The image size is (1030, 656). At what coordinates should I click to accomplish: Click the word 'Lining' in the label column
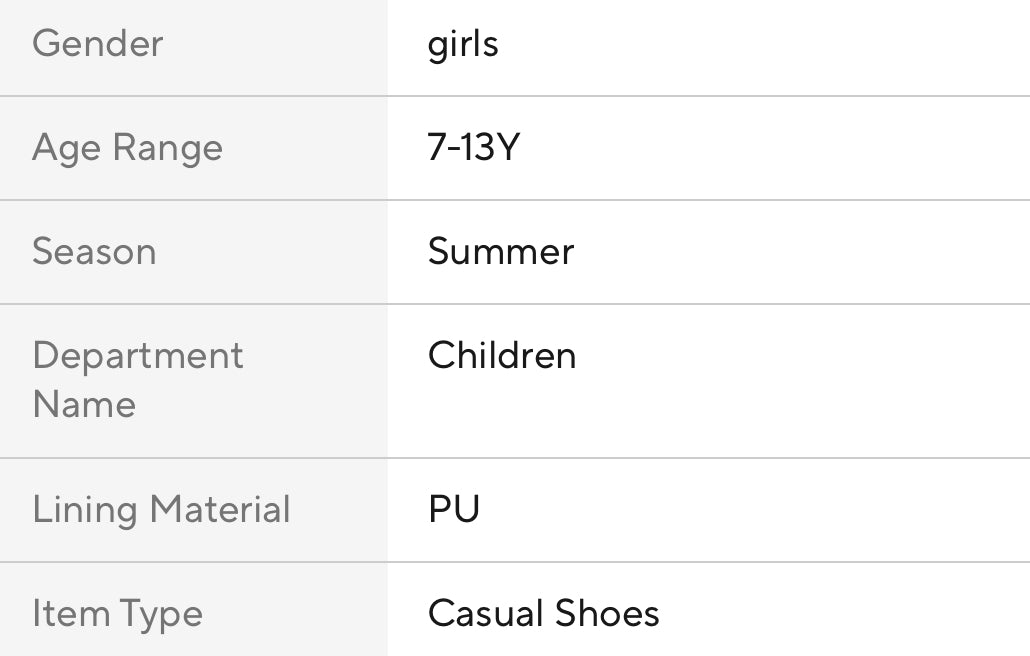click(x=85, y=509)
